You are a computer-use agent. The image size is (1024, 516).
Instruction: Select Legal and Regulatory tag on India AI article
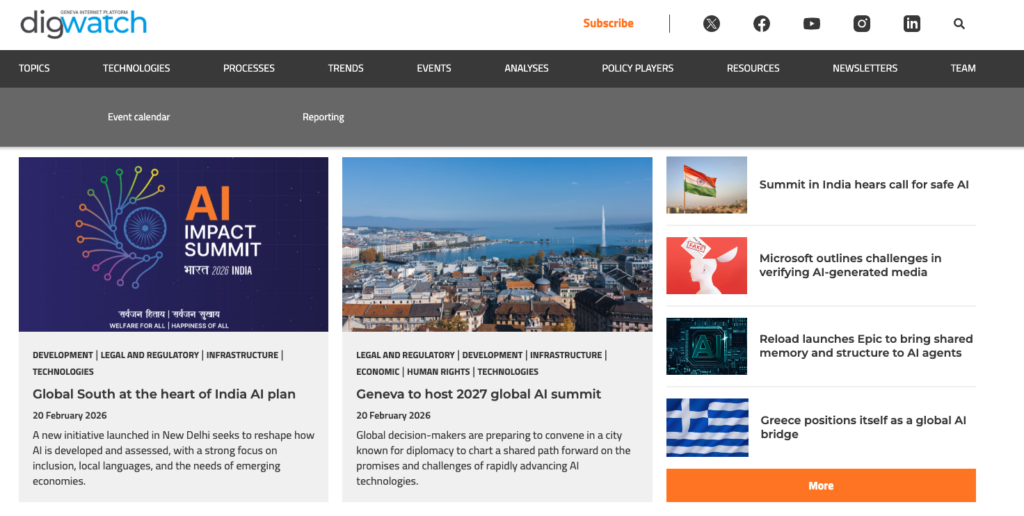point(150,355)
